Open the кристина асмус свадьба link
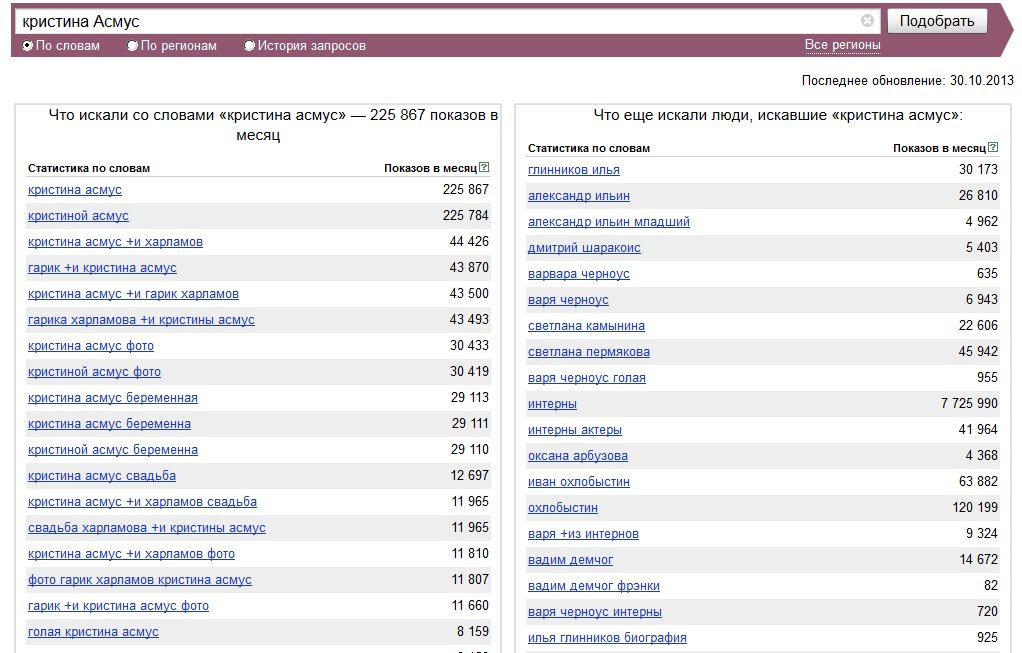This screenshot has height=653, width=1022. pyautogui.click(x=102, y=476)
